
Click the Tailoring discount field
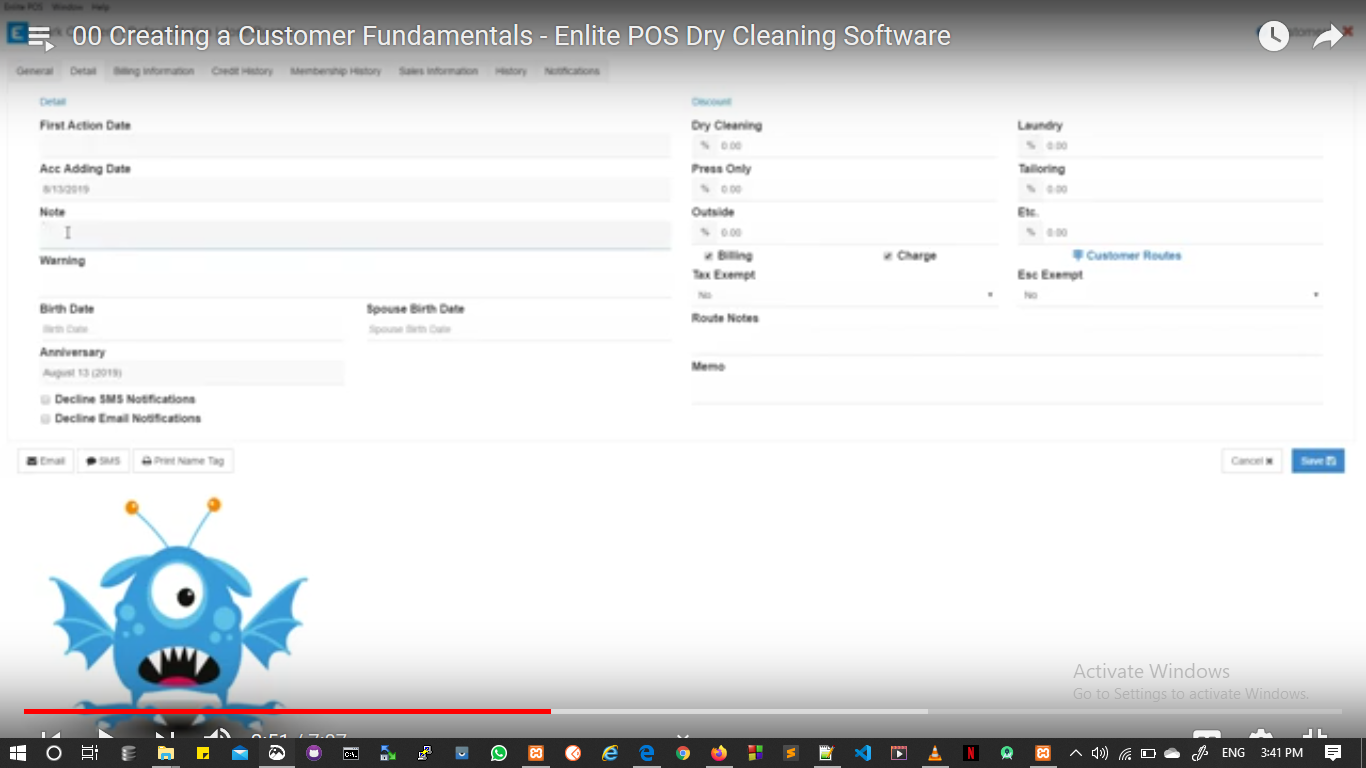(x=1183, y=189)
